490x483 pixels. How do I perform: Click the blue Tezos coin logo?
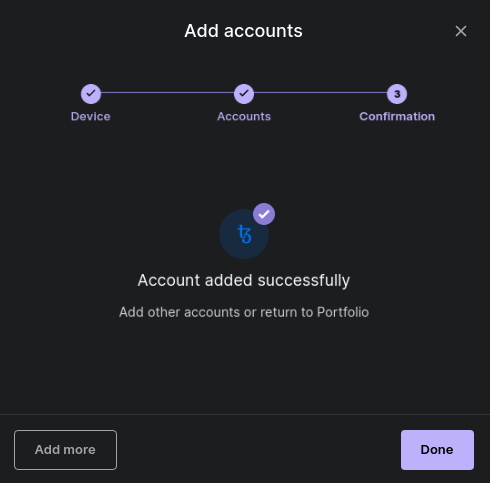(x=244, y=234)
